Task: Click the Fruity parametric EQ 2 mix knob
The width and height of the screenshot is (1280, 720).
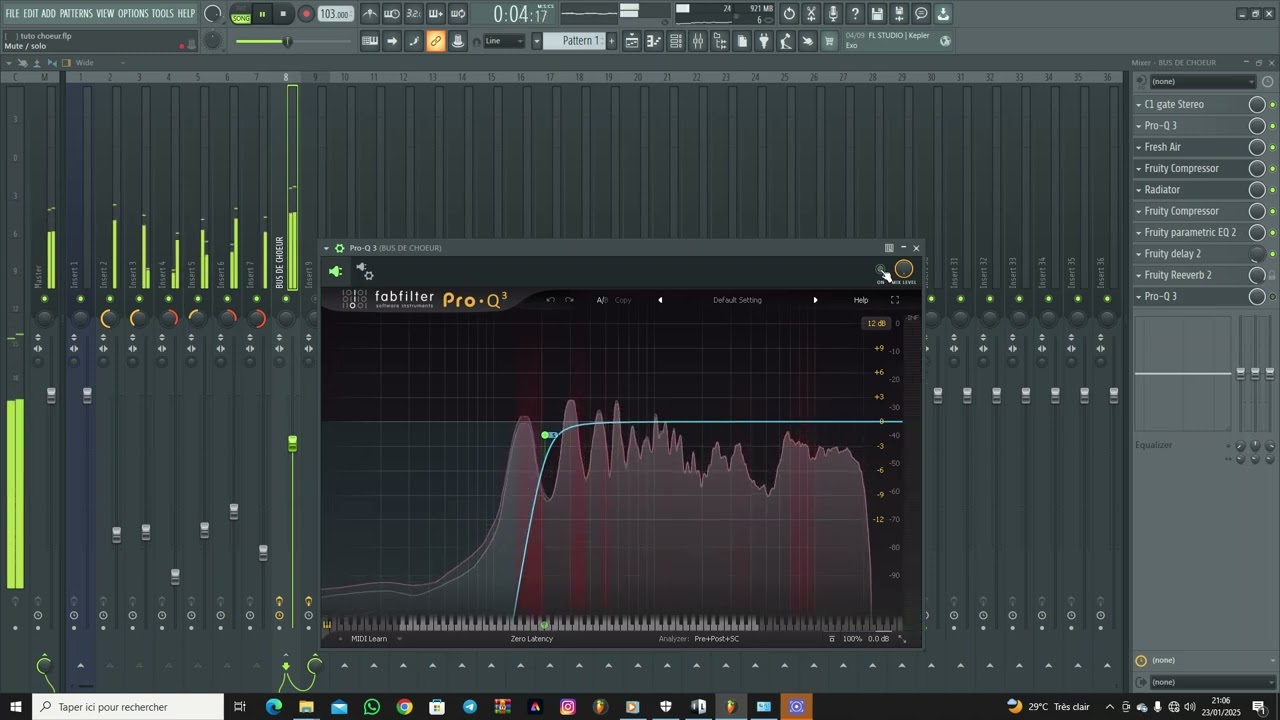Action: pyautogui.click(x=1257, y=233)
